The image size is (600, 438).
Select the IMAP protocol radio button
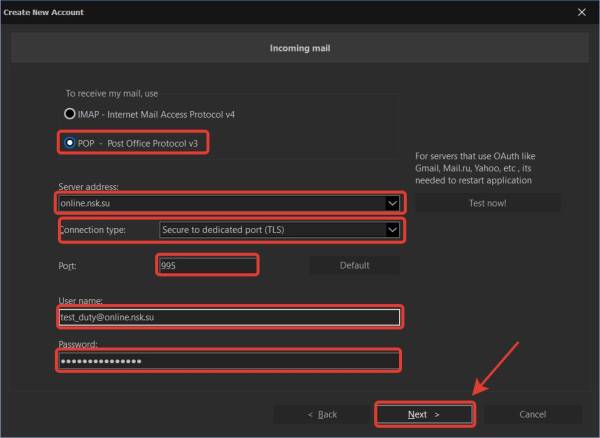coord(70,114)
